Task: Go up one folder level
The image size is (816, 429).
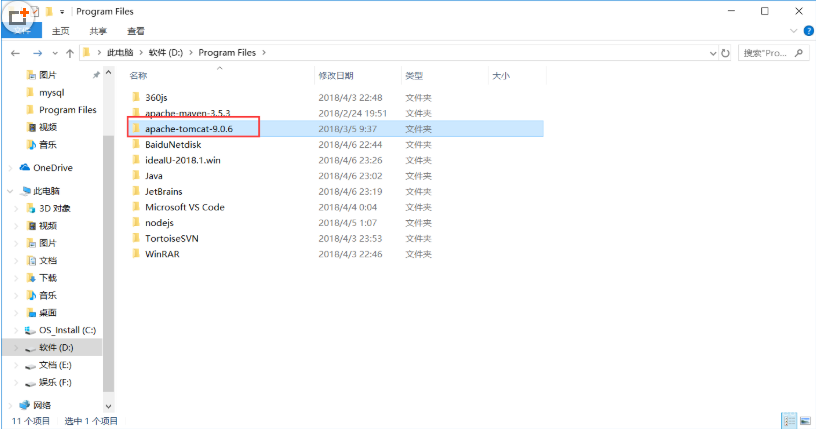Action: [70, 53]
